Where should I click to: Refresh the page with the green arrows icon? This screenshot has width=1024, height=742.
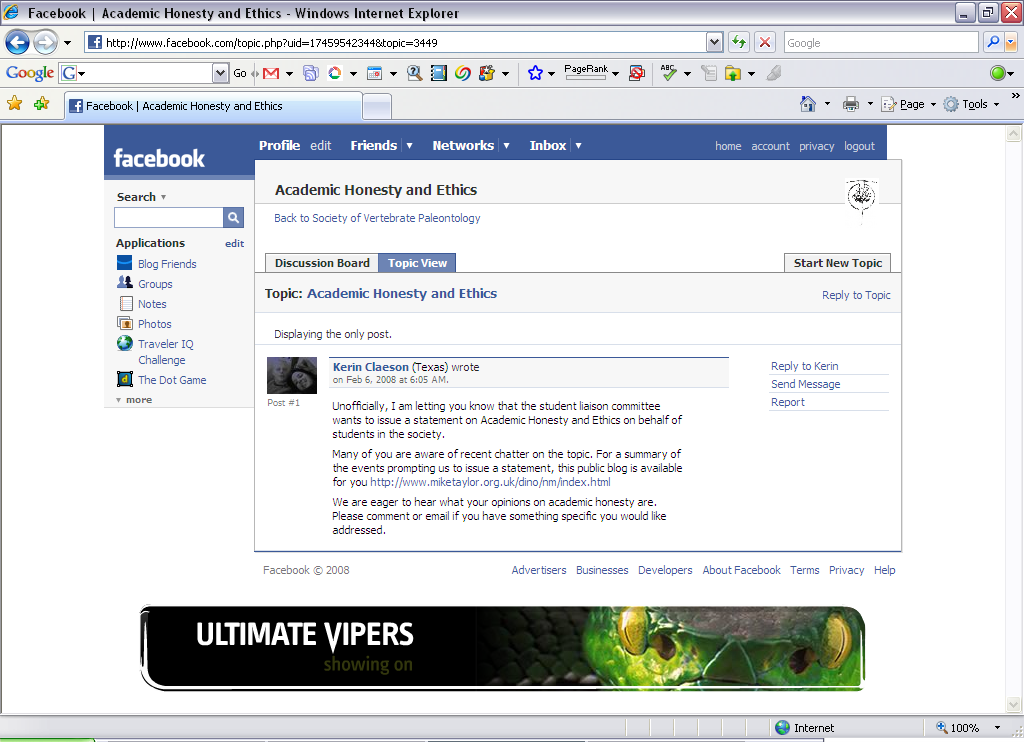(739, 42)
